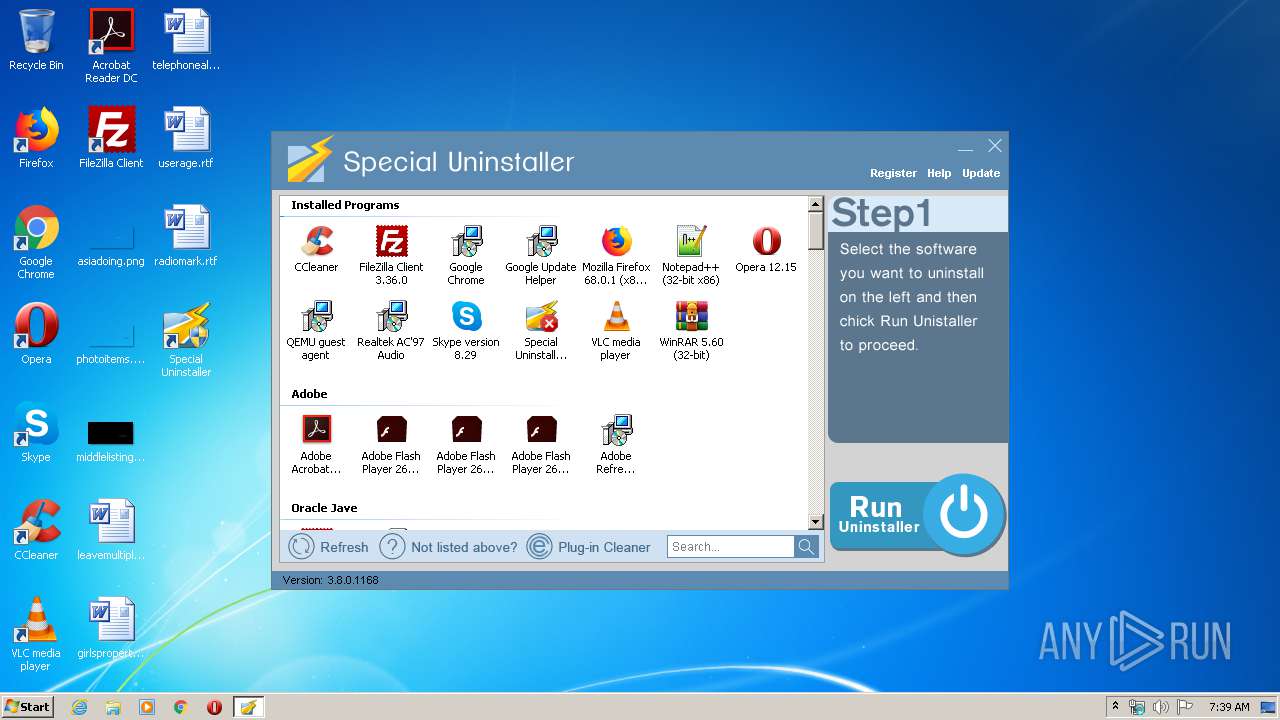Launch Internet Explorer from taskbar
Viewport: 1280px width, 720px height.
coord(79,707)
